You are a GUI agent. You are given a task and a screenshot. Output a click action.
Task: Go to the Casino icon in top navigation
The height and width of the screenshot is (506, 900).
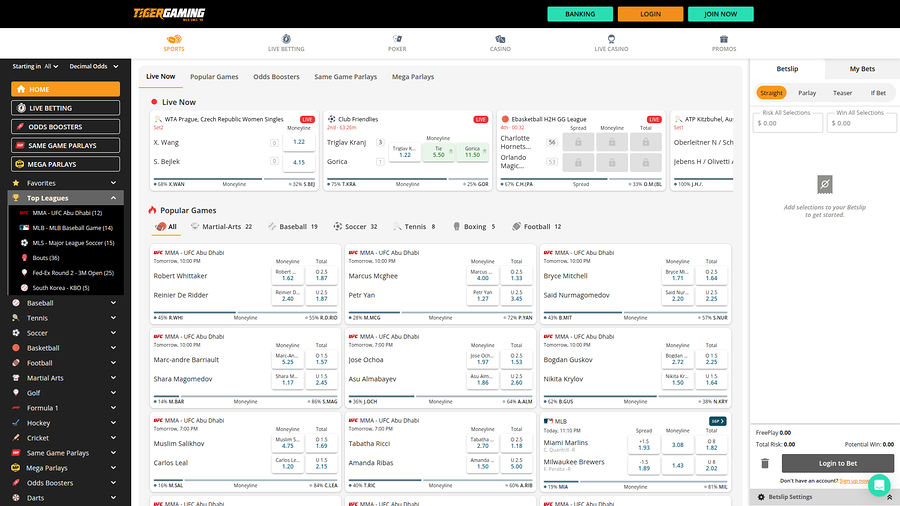click(500, 39)
